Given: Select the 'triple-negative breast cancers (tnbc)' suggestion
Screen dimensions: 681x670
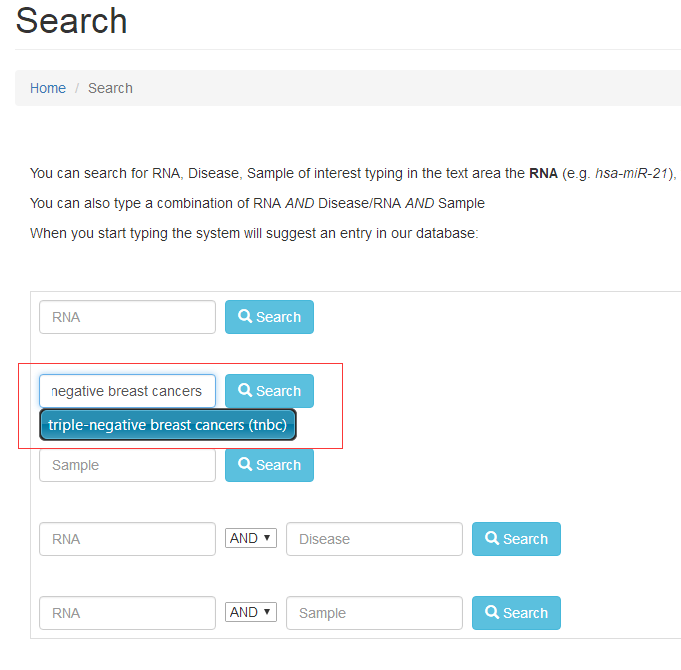Looking at the screenshot, I should [168, 425].
